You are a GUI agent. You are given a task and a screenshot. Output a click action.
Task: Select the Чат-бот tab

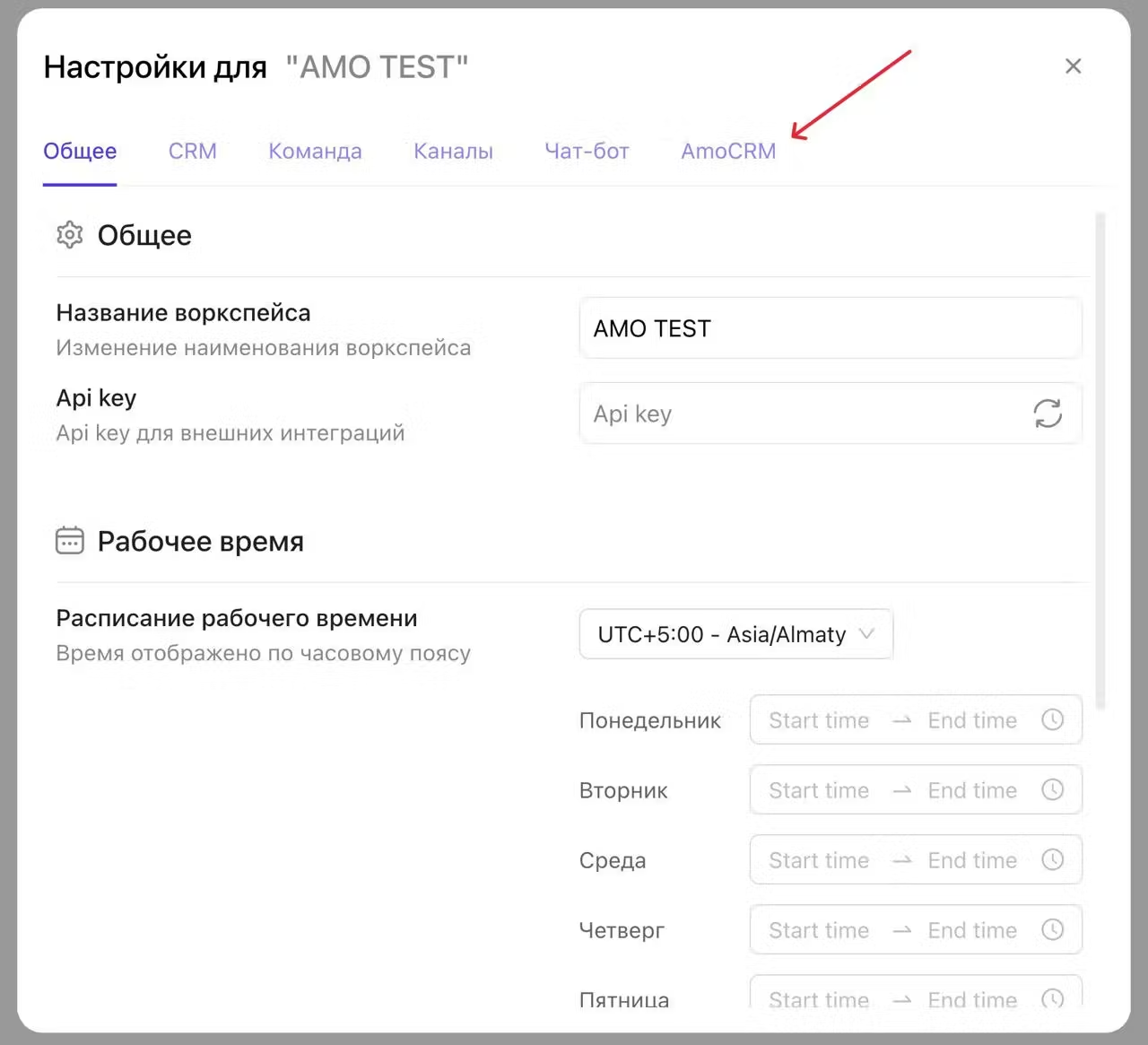[x=587, y=151]
